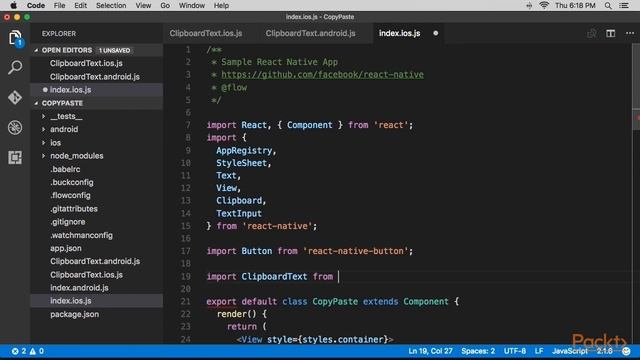Open ClipboardText.ios.js in Open Editors list
Screen dimensions: 640x360
(97, 63)
